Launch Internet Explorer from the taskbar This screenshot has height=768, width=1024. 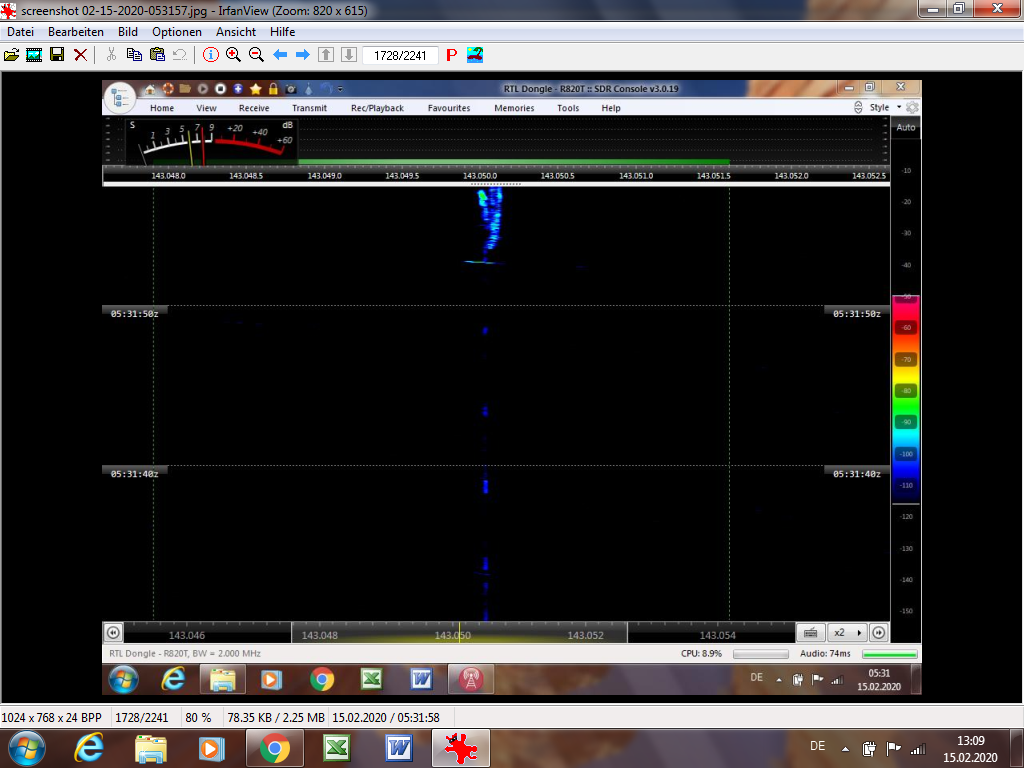coord(89,748)
